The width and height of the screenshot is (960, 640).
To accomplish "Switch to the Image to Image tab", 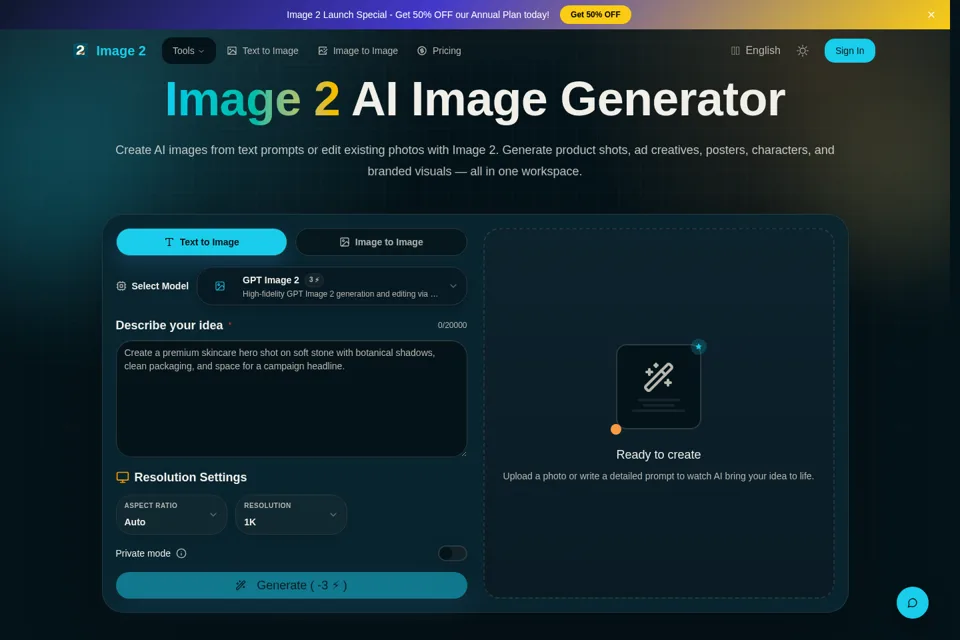I will [381, 242].
